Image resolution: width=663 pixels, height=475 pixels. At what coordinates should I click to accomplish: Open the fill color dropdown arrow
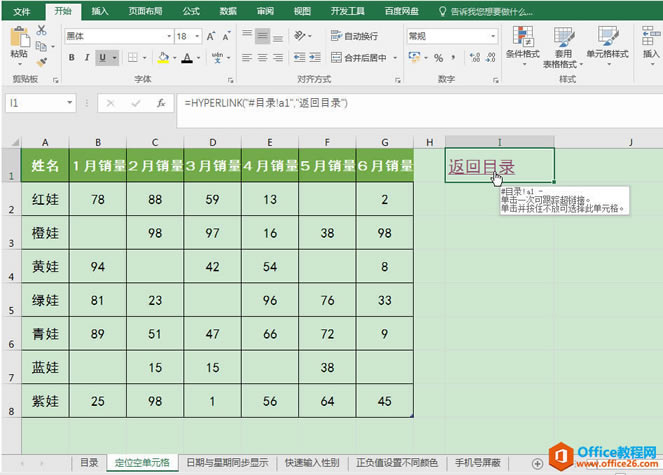point(175,58)
